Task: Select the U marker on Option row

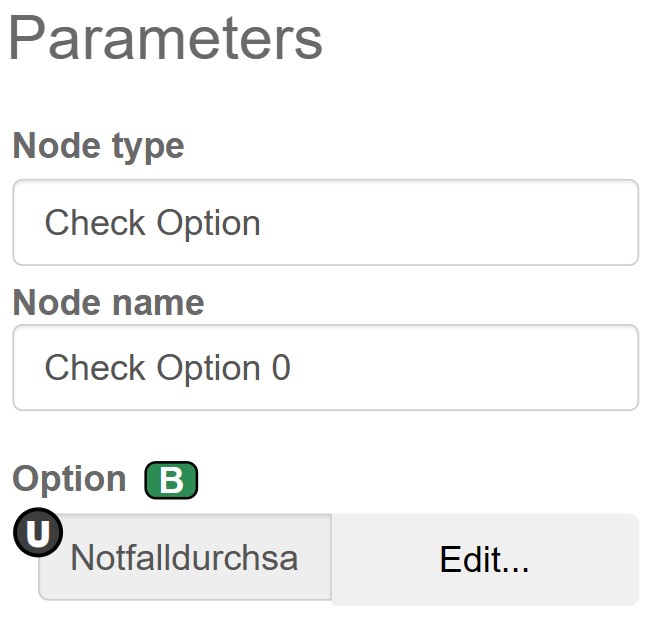Action: [x=37, y=532]
